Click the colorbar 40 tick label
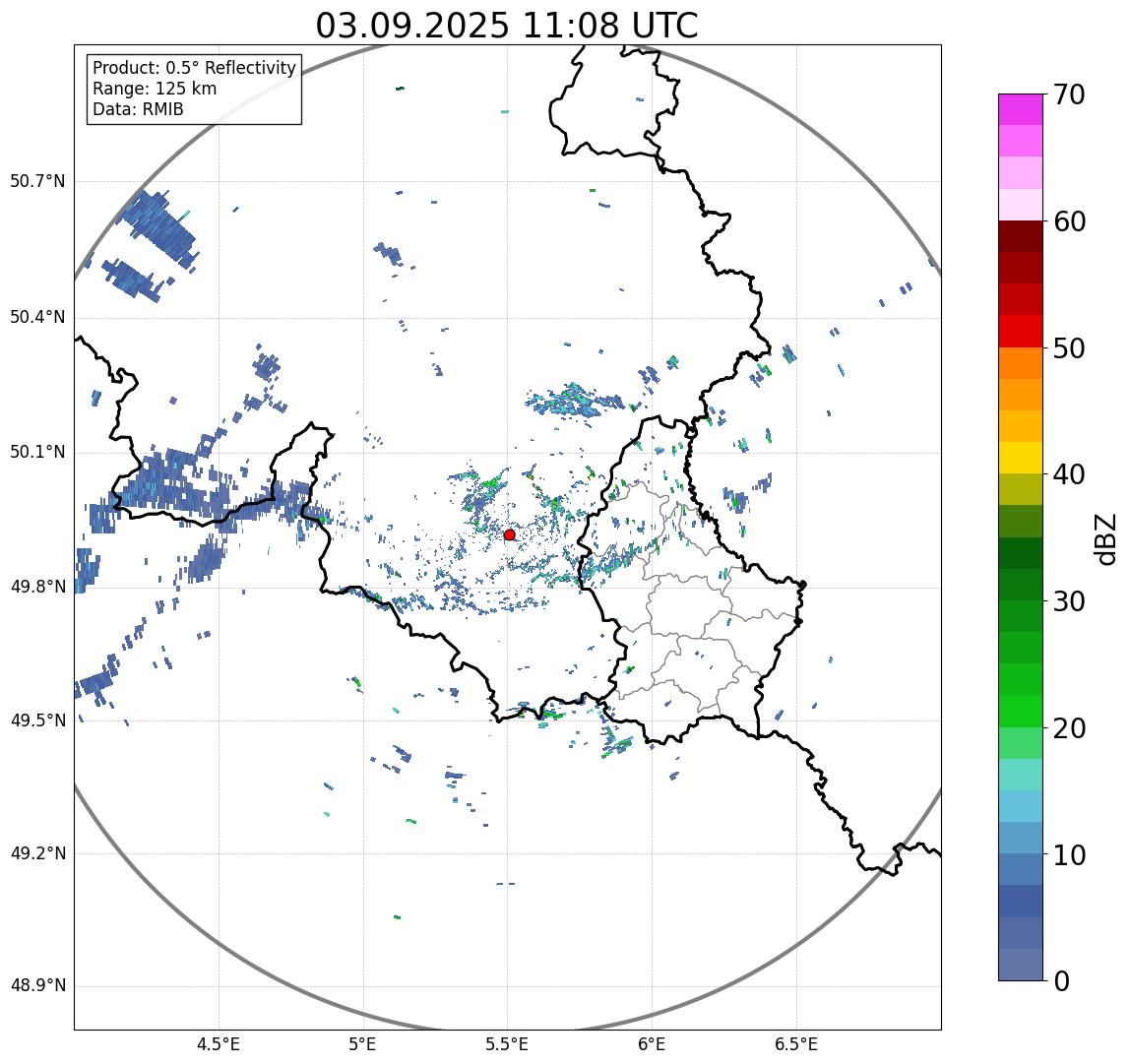The image size is (1130, 1064). [x=1069, y=474]
